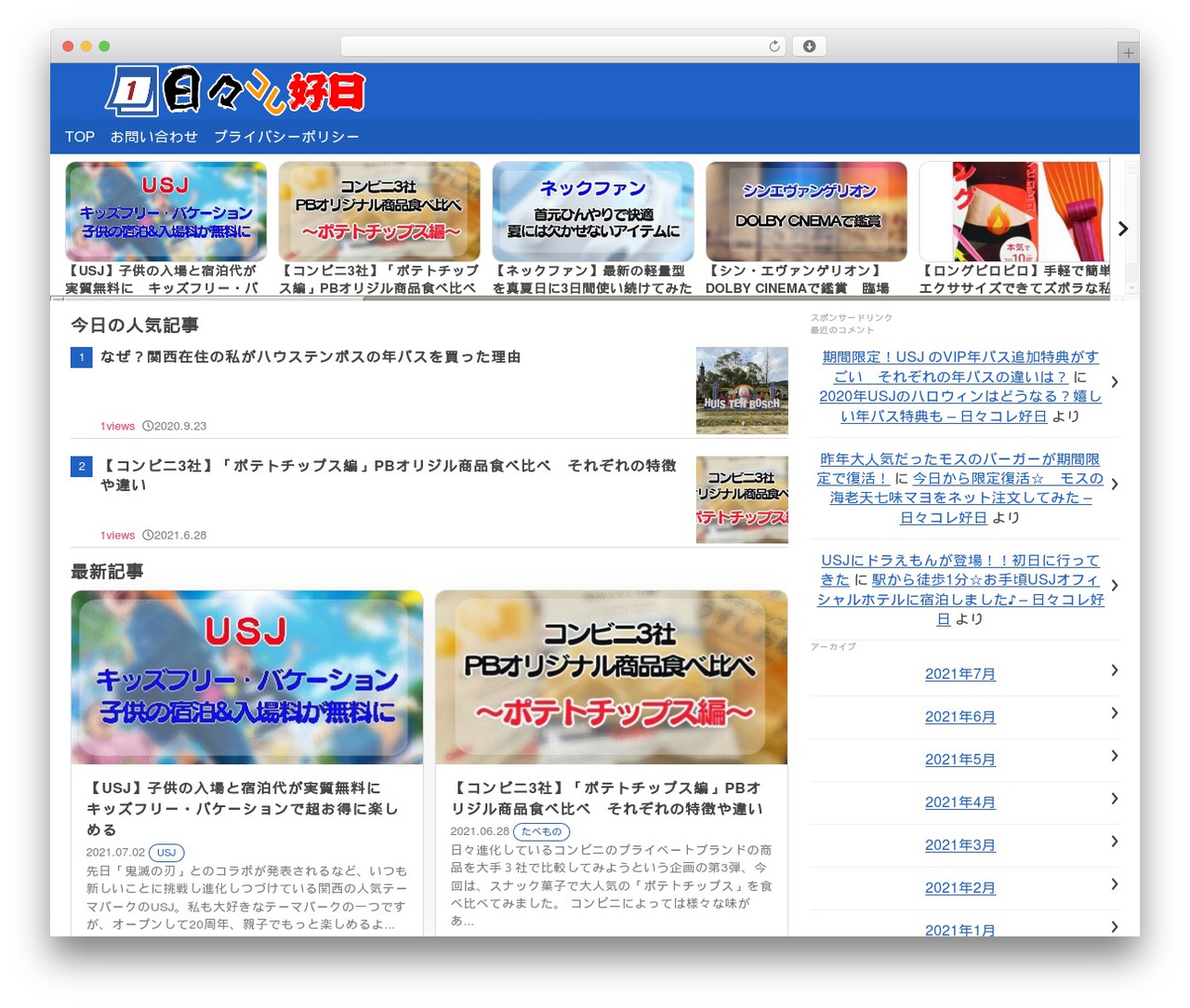Viewport: 1190px width, 1008px height.
Task: Open お問い合わせ menu item
Action: [x=153, y=137]
